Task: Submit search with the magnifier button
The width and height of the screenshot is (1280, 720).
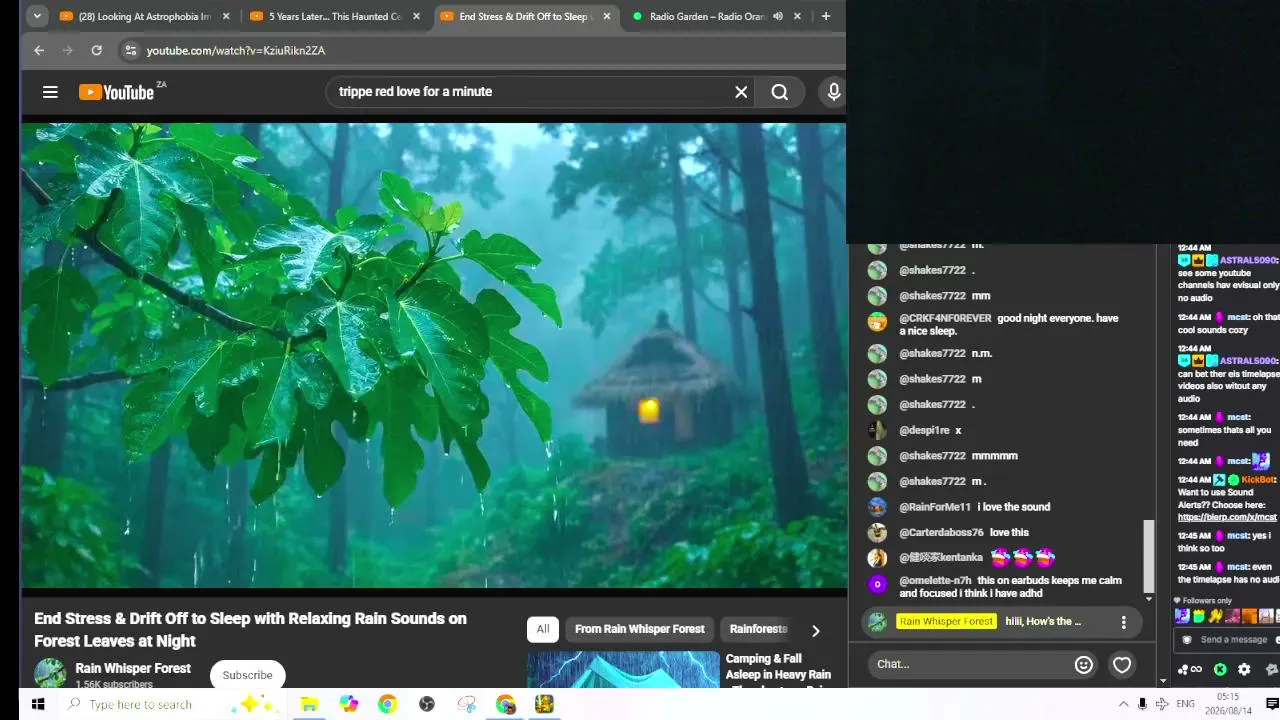Action: click(x=780, y=92)
